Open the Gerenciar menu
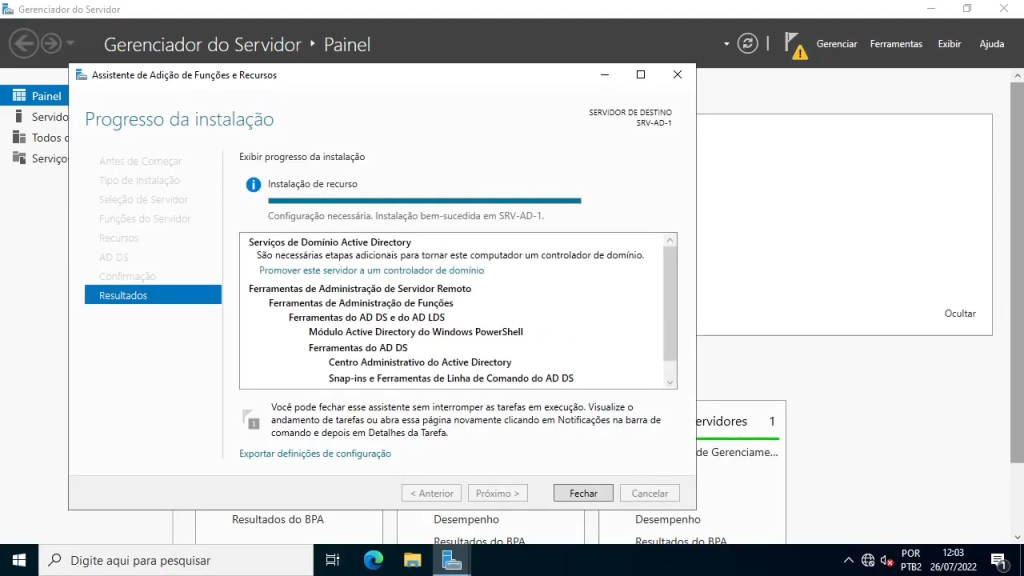This screenshot has height=576, width=1024. pos(836,44)
